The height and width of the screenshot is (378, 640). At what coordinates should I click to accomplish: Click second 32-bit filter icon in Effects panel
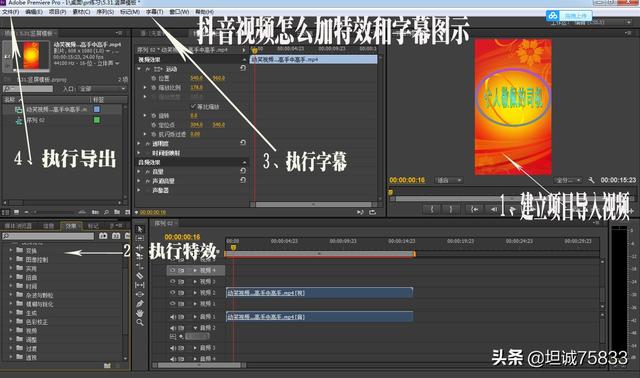[116, 236]
